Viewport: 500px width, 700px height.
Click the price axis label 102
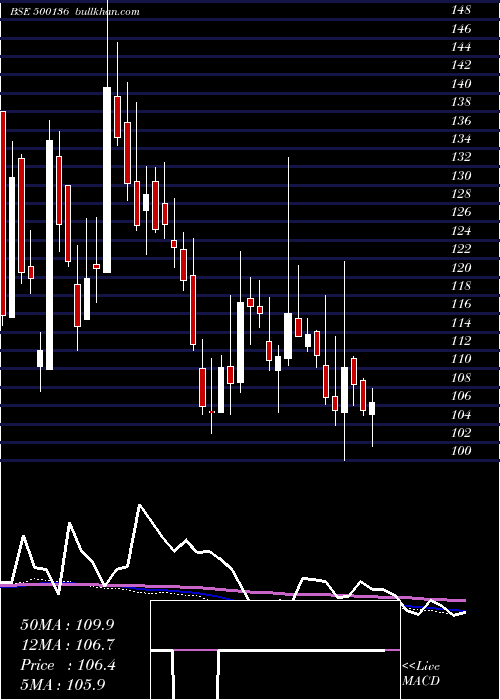point(461,433)
